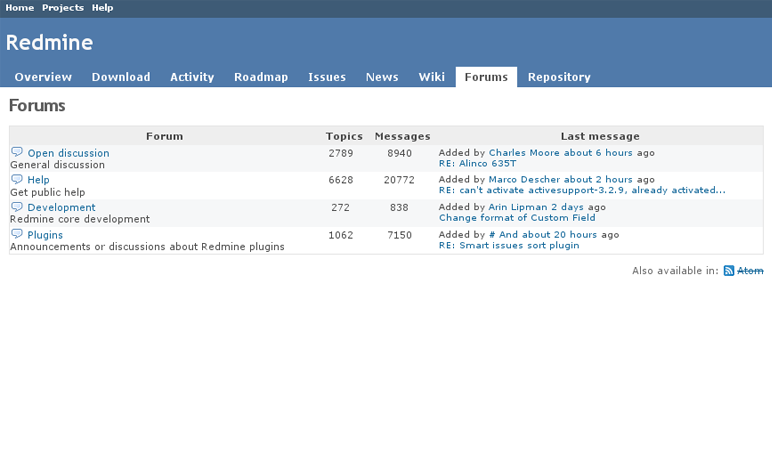Open the Help forum link
This screenshot has height=454, width=772.
[x=38, y=180]
